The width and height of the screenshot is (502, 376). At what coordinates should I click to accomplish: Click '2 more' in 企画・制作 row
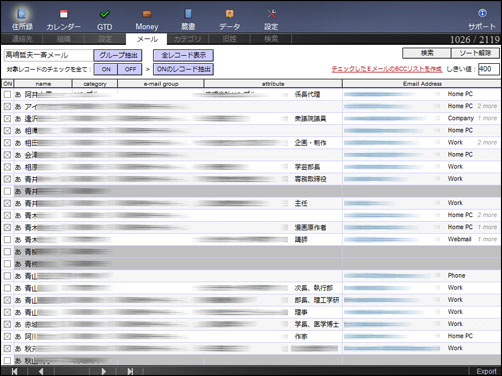tap(487, 143)
